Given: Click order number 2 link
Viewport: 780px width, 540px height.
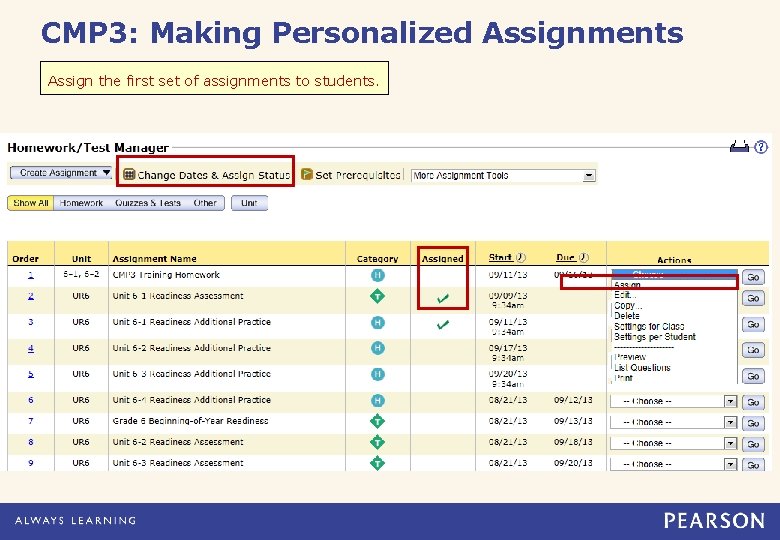Looking at the screenshot, I should point(31,296).
